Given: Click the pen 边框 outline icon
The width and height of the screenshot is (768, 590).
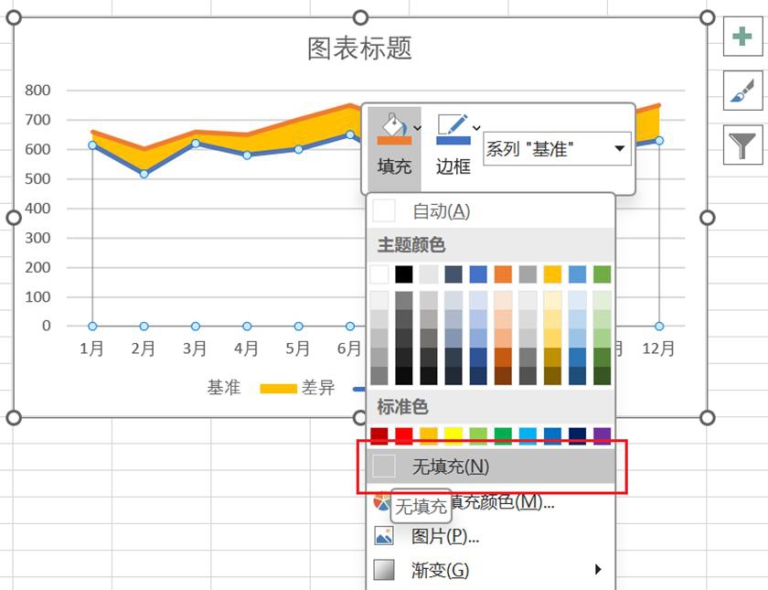Looking at the screenshot, I should (453, 129).
